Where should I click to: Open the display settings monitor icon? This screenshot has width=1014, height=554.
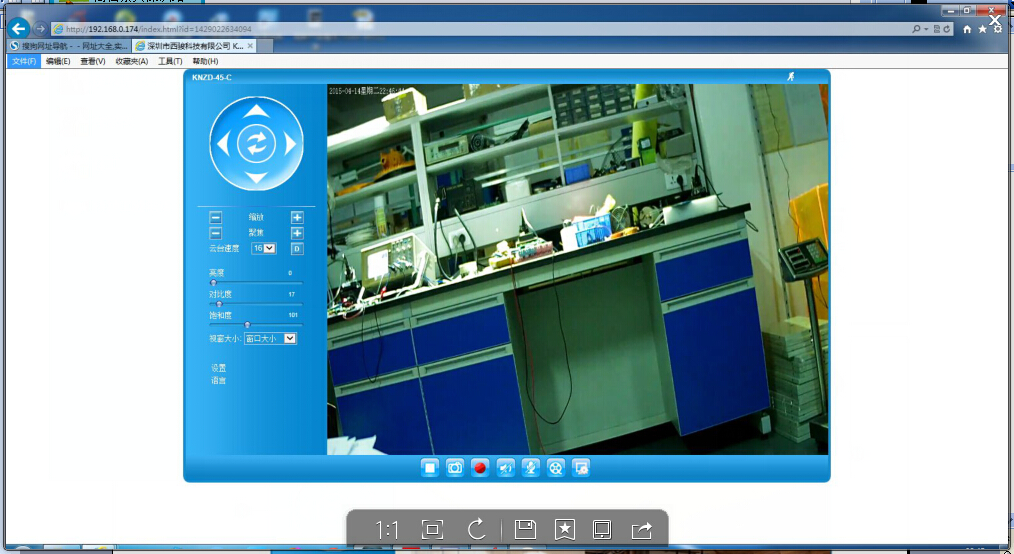[581, 467]
